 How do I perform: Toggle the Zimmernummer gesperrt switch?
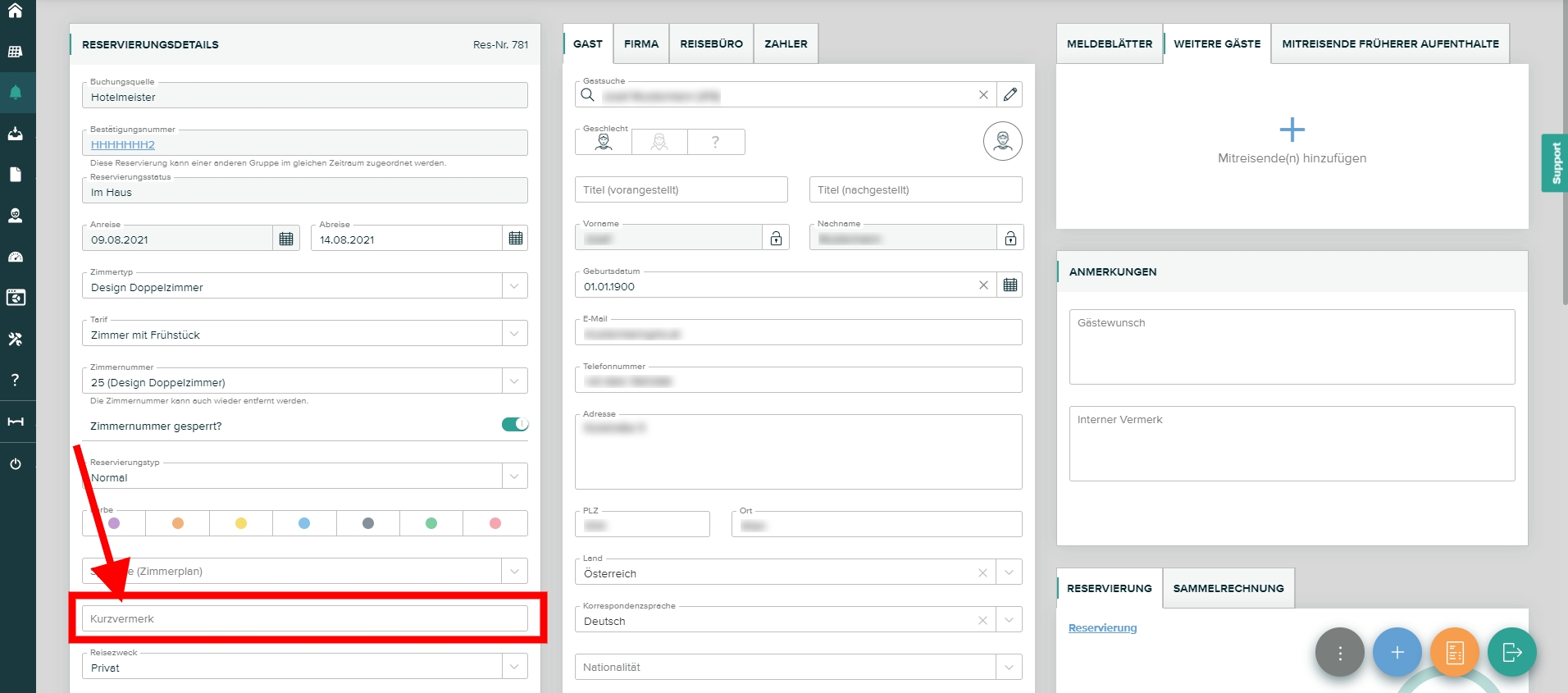point(515,425)
